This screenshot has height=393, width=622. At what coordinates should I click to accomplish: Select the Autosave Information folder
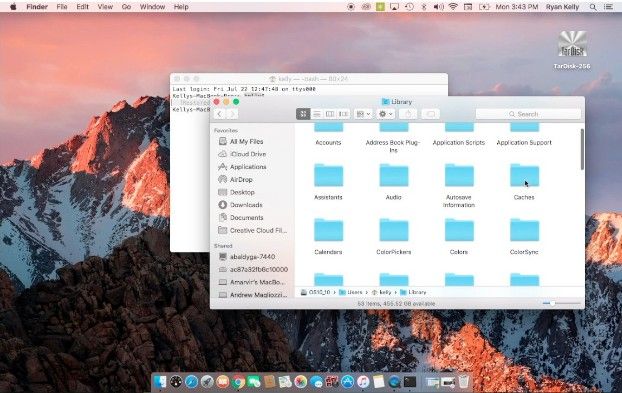tap(459, 176)
